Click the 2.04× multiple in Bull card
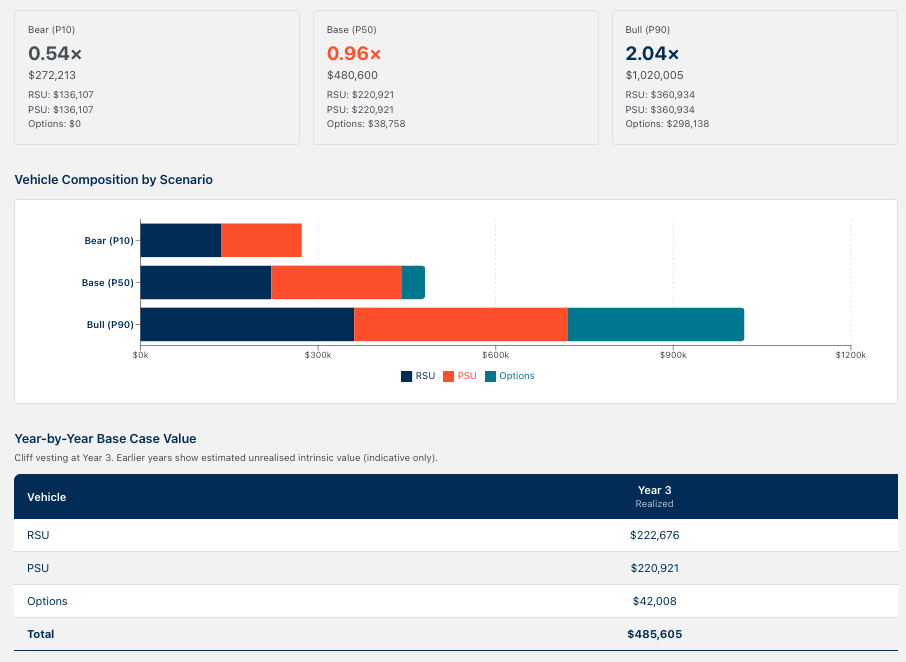Viewport: 906px width, 662px height. pyautogui.click(x=652, y=54)
